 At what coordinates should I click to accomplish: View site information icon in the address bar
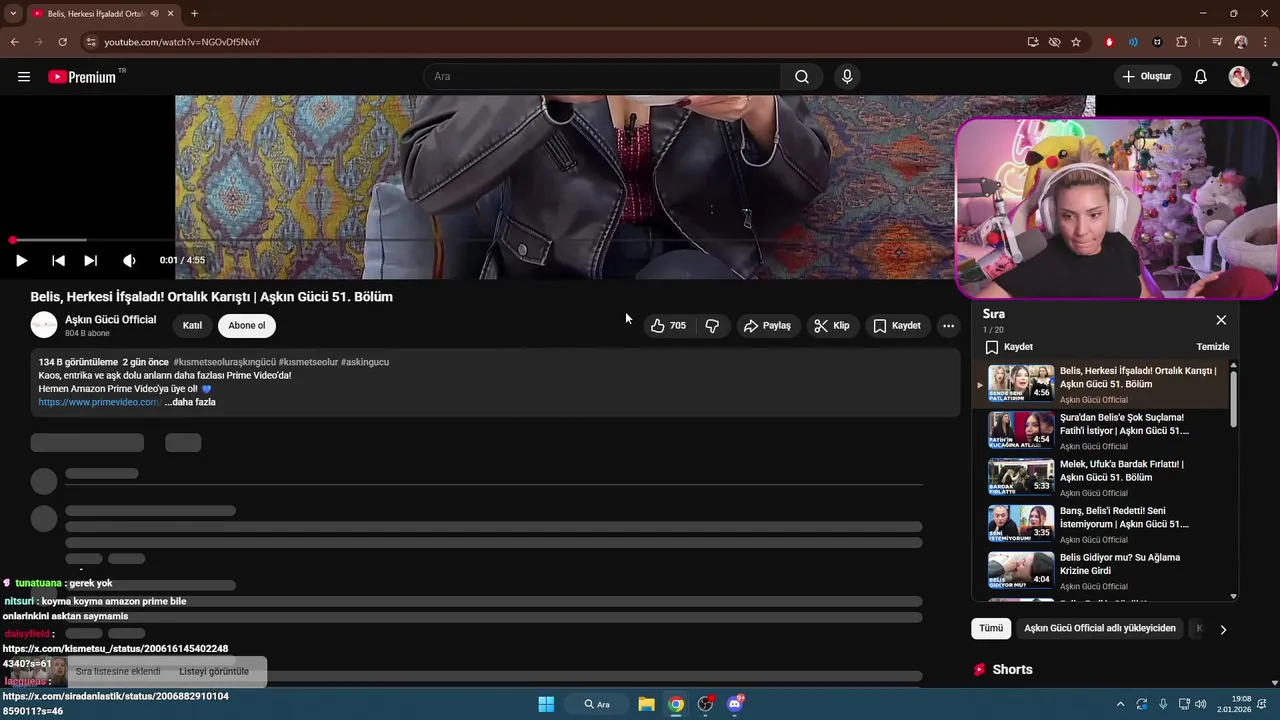(x=90, y=42)
